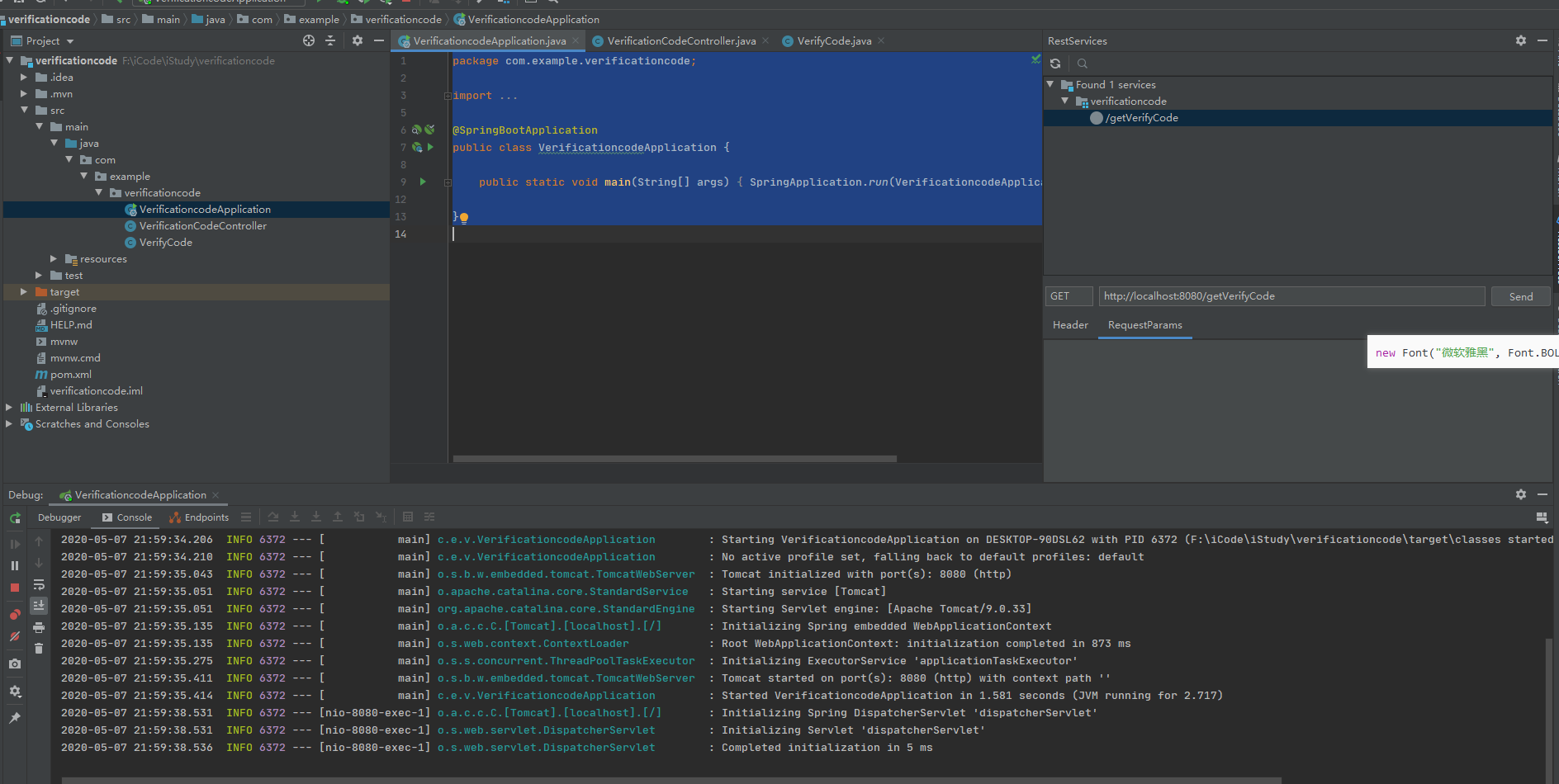Viewport: 1559px width, 784px height.
Task: Toggle Mute Breakpoints in the debug sidebar
Action: (15, 636)
